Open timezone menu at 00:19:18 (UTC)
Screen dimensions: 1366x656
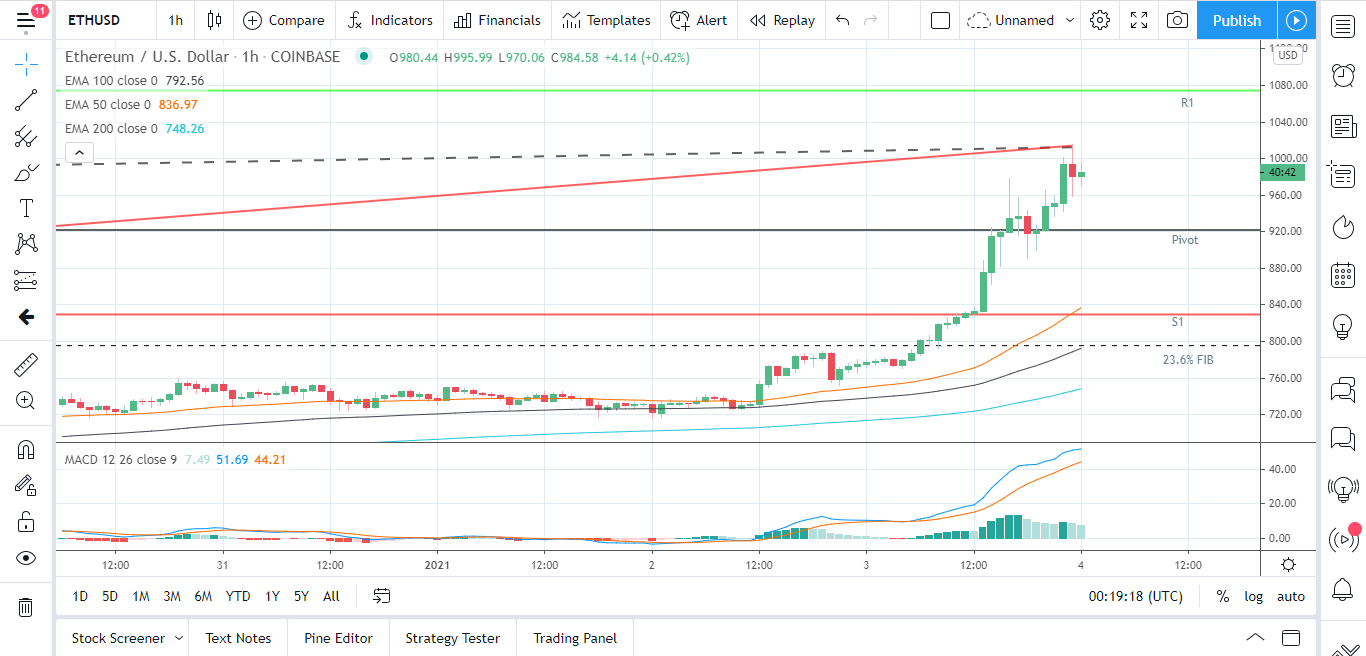(1135, 596)
